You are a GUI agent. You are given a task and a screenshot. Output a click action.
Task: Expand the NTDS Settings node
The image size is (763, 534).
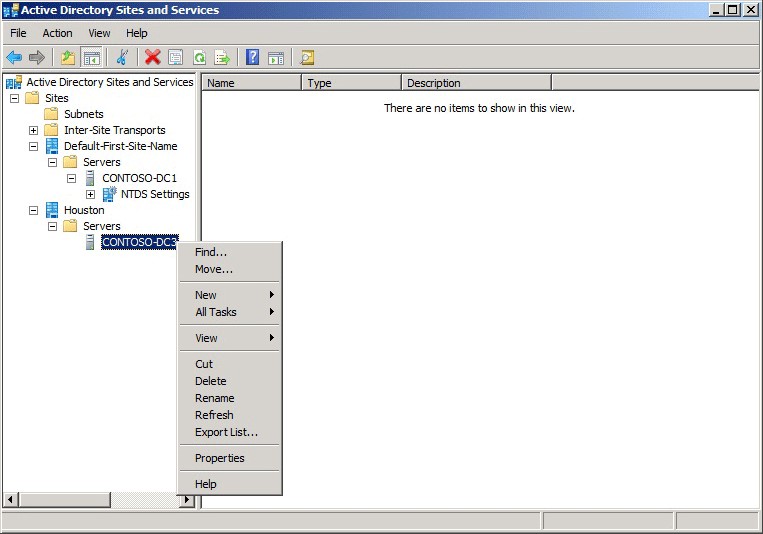pyautogui.click(x=90, y=194)
